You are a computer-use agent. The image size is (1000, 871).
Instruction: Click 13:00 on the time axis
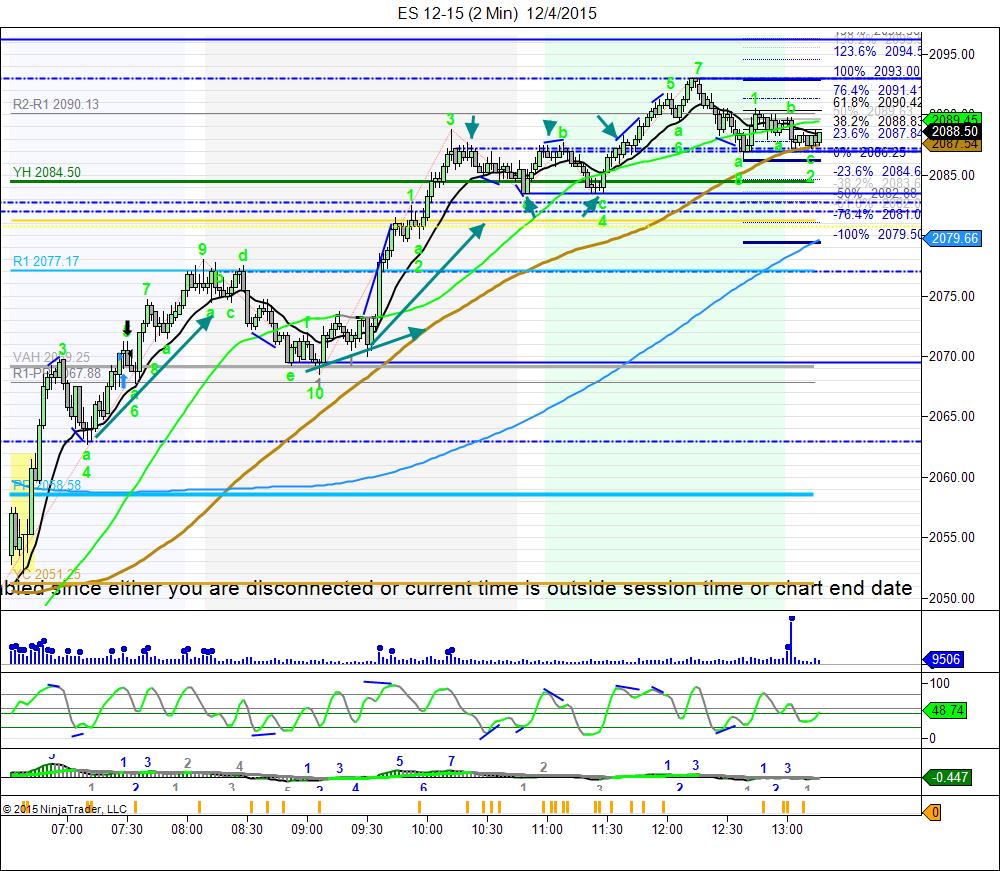pos(787,829)
